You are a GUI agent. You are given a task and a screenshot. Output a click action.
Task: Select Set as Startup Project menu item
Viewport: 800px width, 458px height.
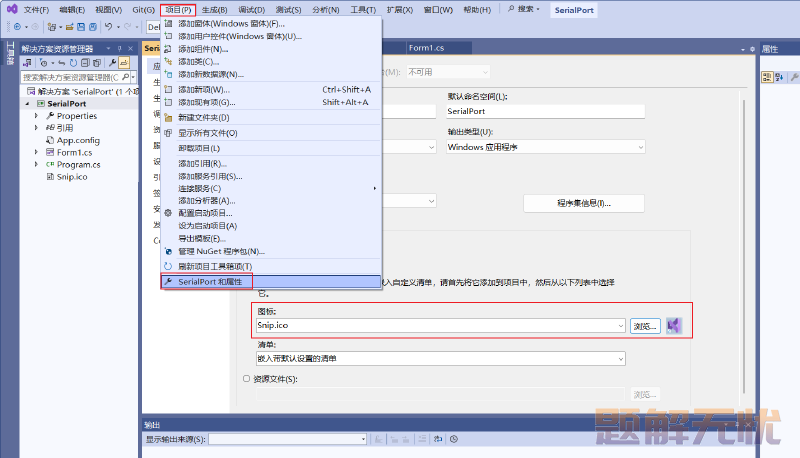click(271, 226)
